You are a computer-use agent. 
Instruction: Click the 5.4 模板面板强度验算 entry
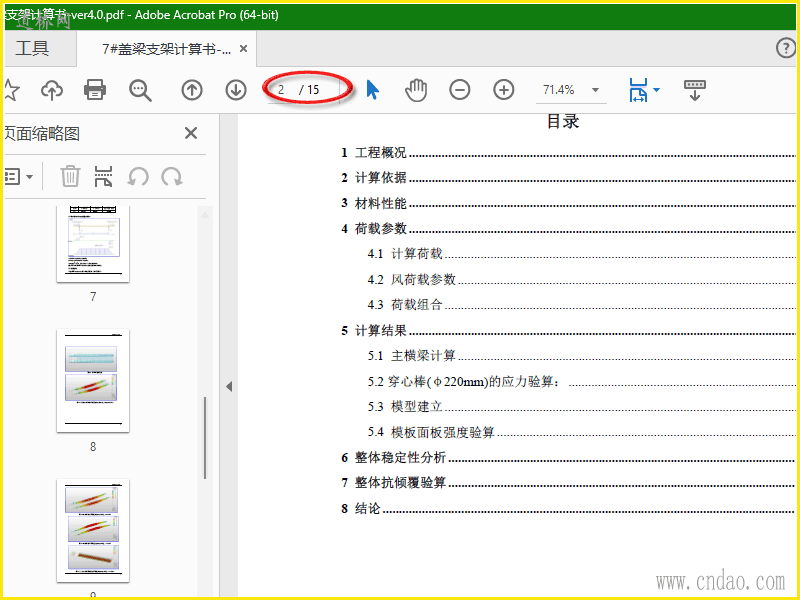point(581,432)
